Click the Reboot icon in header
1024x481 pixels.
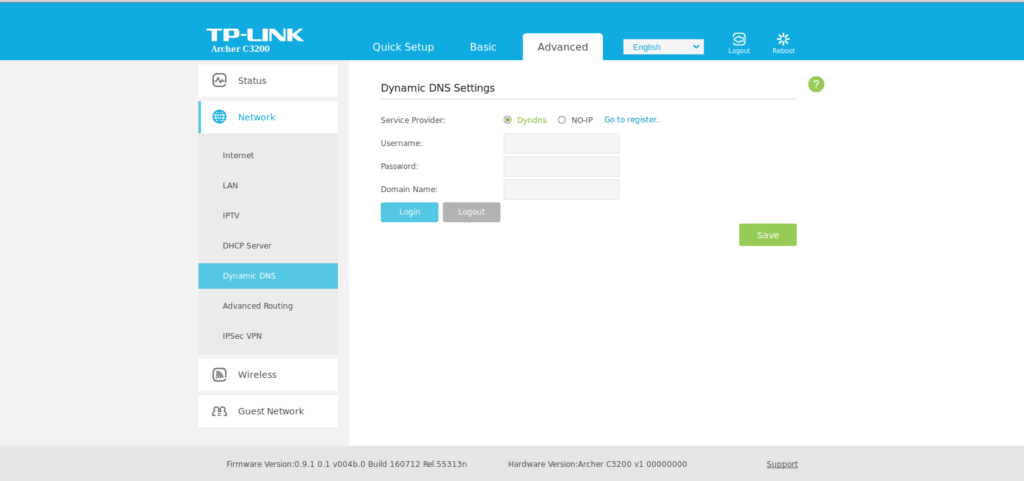point(783,40)
